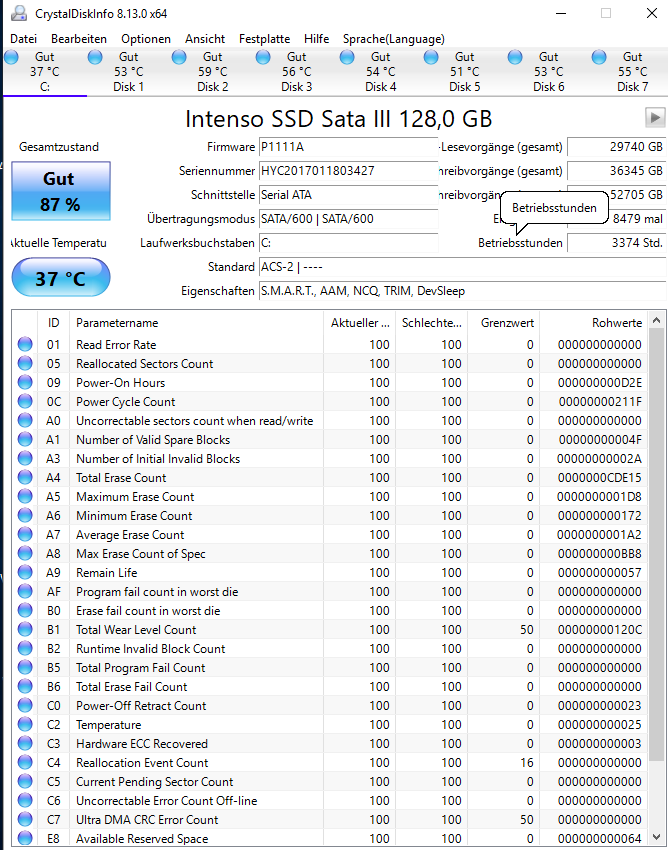Open the Festplatte menu
This screenshot has height=850, width=668.
[x=265, y=39]
